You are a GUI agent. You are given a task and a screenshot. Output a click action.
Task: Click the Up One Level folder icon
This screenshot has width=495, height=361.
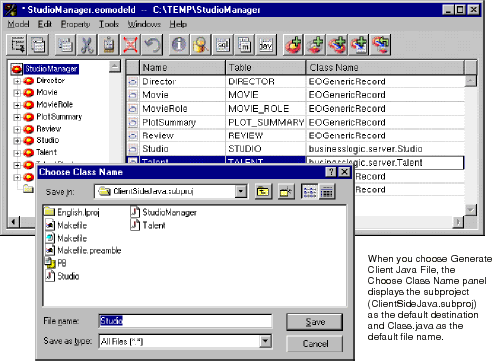pos(263,192)
